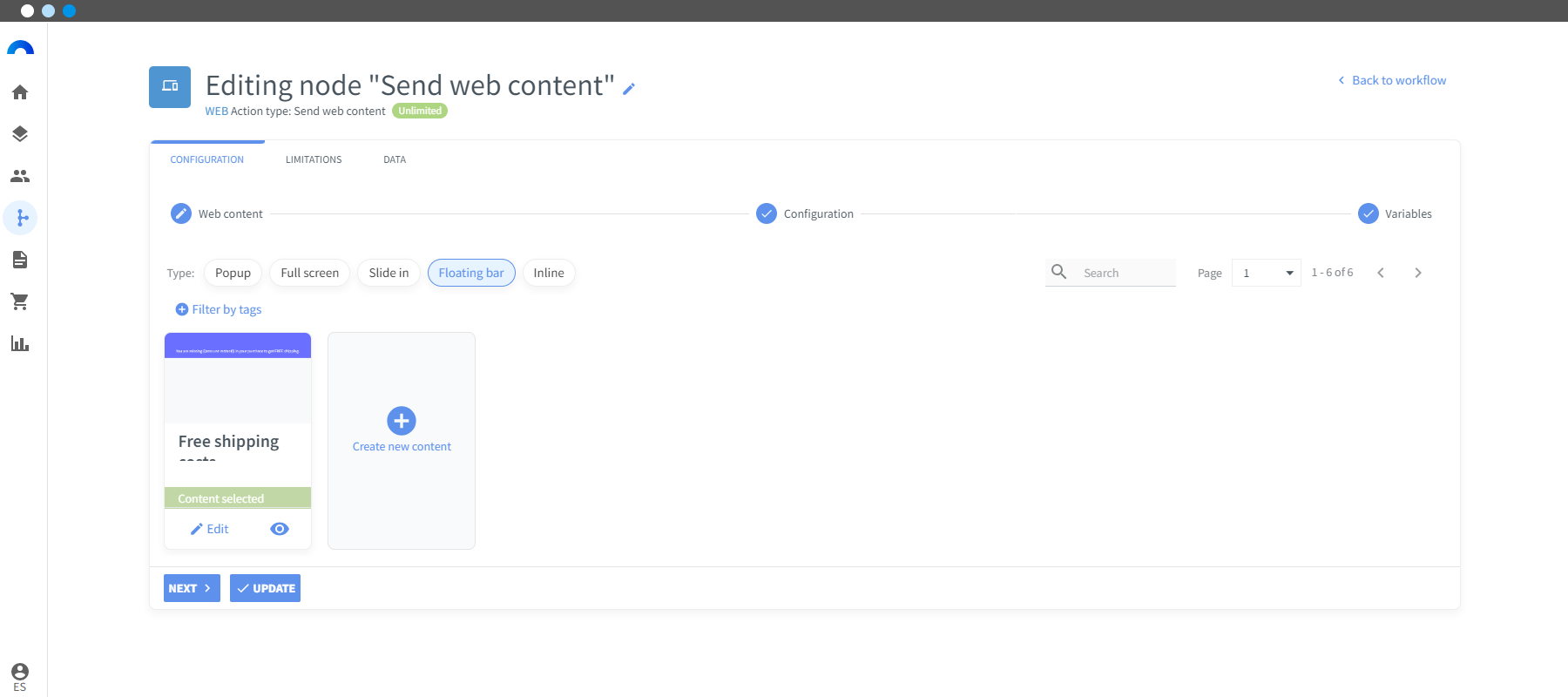Open the layers icon in sidebar

20,134
